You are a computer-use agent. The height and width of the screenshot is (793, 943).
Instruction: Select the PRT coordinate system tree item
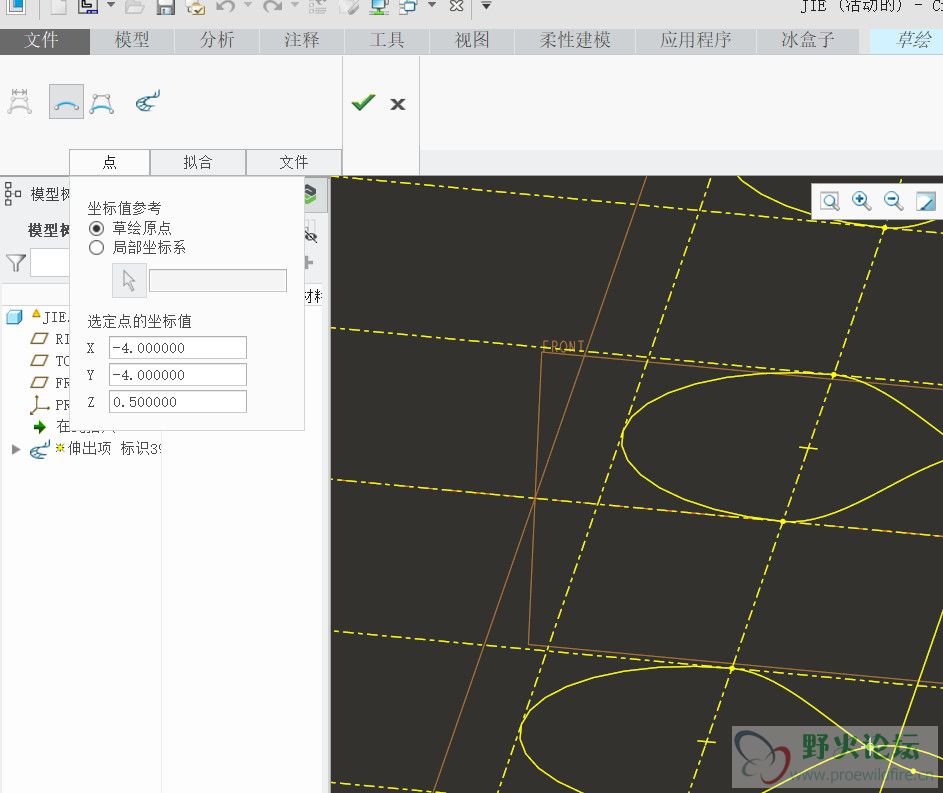[x=50, y=405]
